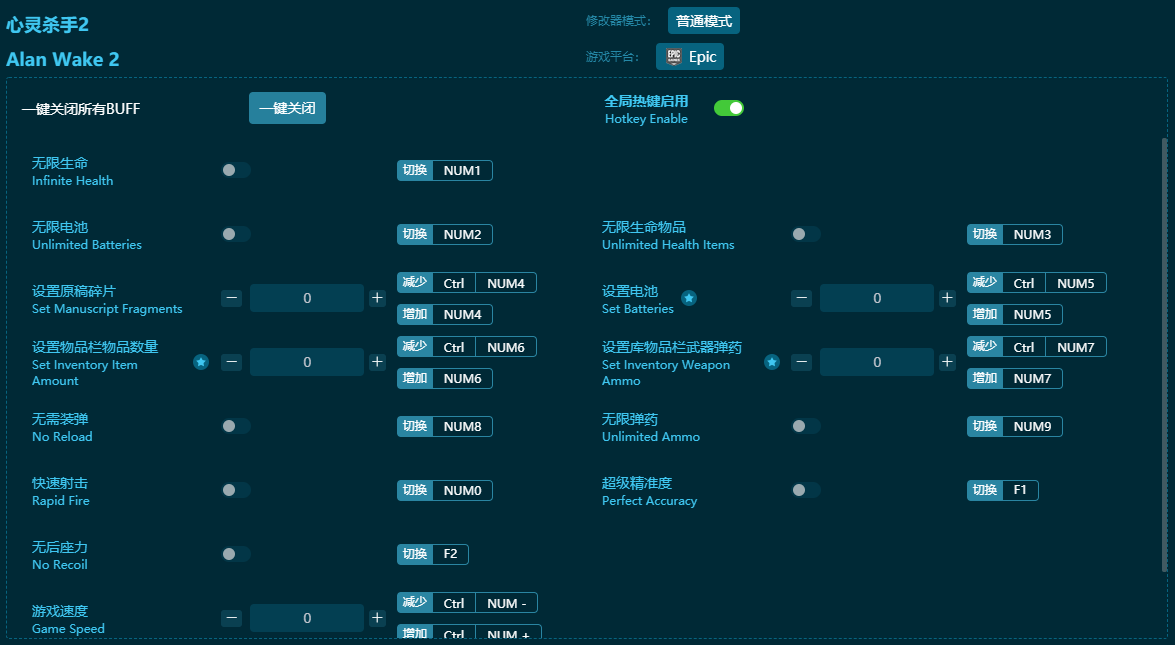1175x645 pixels.
Task: Decrease Game Speed with minus icon
Action: click(232, 618)
